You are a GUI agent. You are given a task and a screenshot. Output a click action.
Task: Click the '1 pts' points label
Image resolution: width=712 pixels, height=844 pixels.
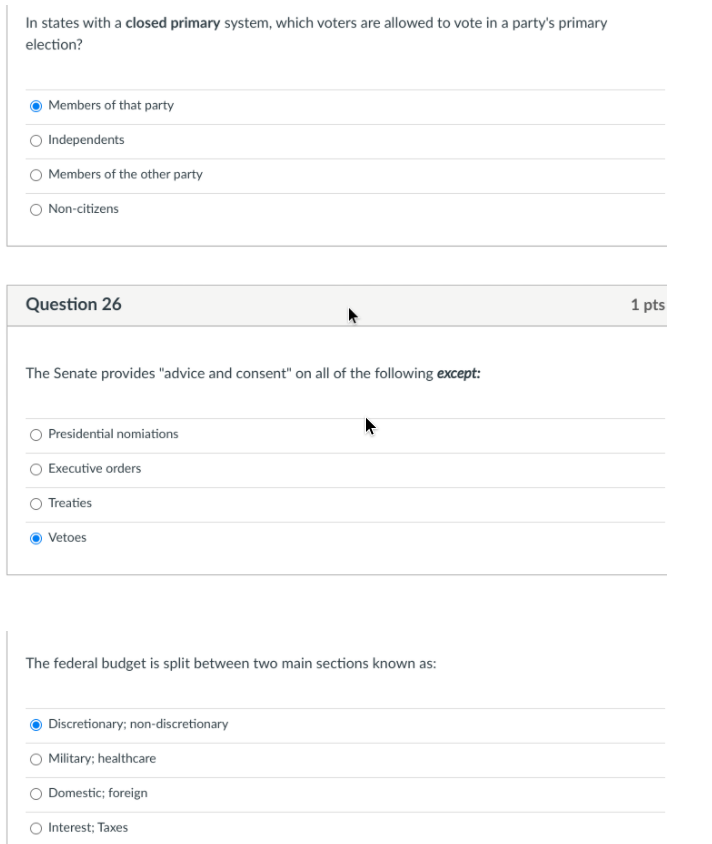[647, 305]
